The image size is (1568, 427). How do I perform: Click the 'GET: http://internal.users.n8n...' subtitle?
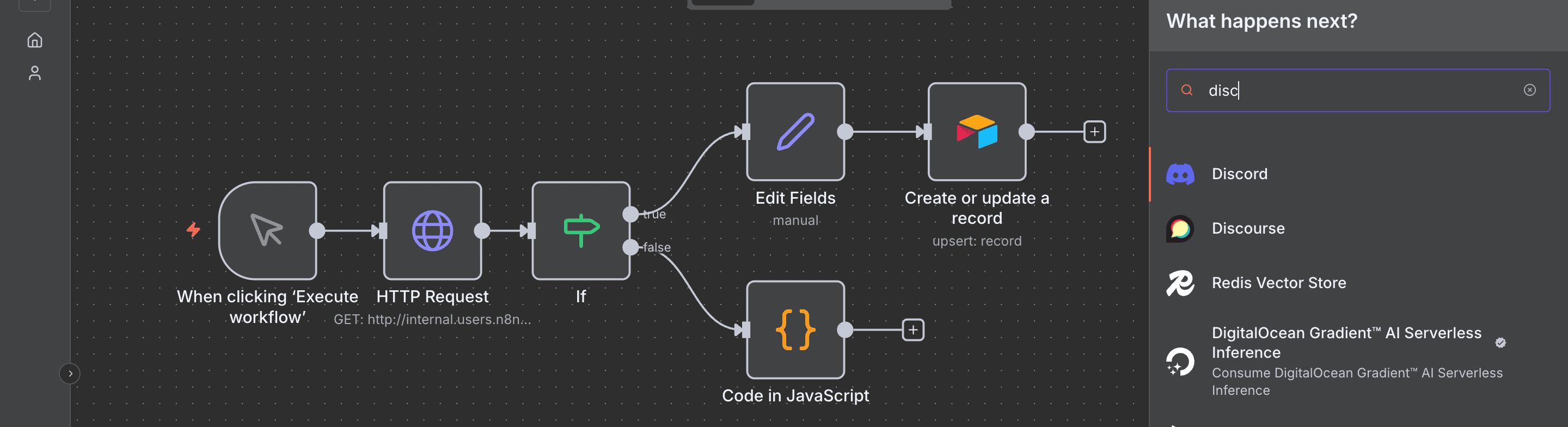click(432, 320)
